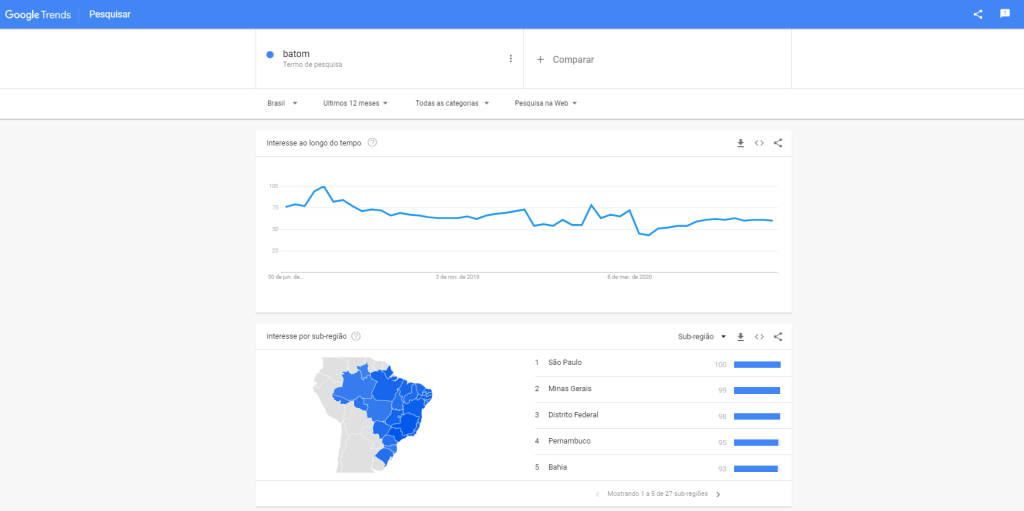Viewport: 1024px width, 511px height.
Task: Go to next page of sub-regions
Action: (x=718, y=494)
